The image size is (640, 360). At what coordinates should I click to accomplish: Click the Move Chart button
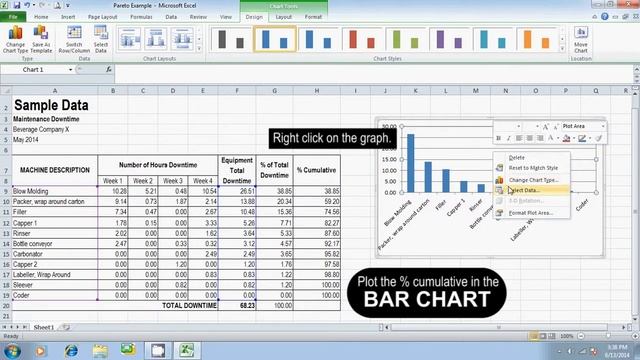580,40
